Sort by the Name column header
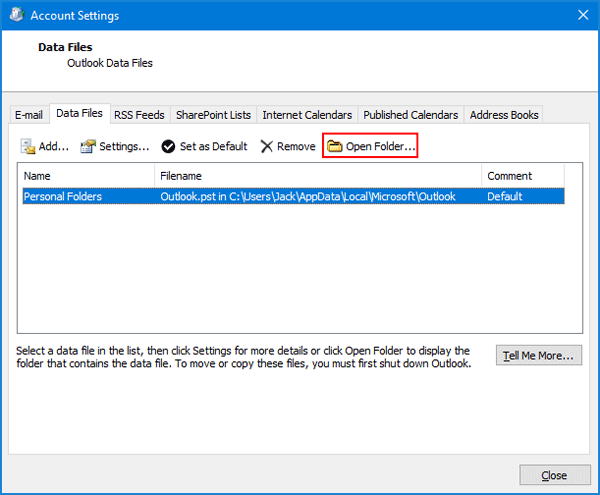The width and height of the screenshot is (600, 495). (86, 176)
